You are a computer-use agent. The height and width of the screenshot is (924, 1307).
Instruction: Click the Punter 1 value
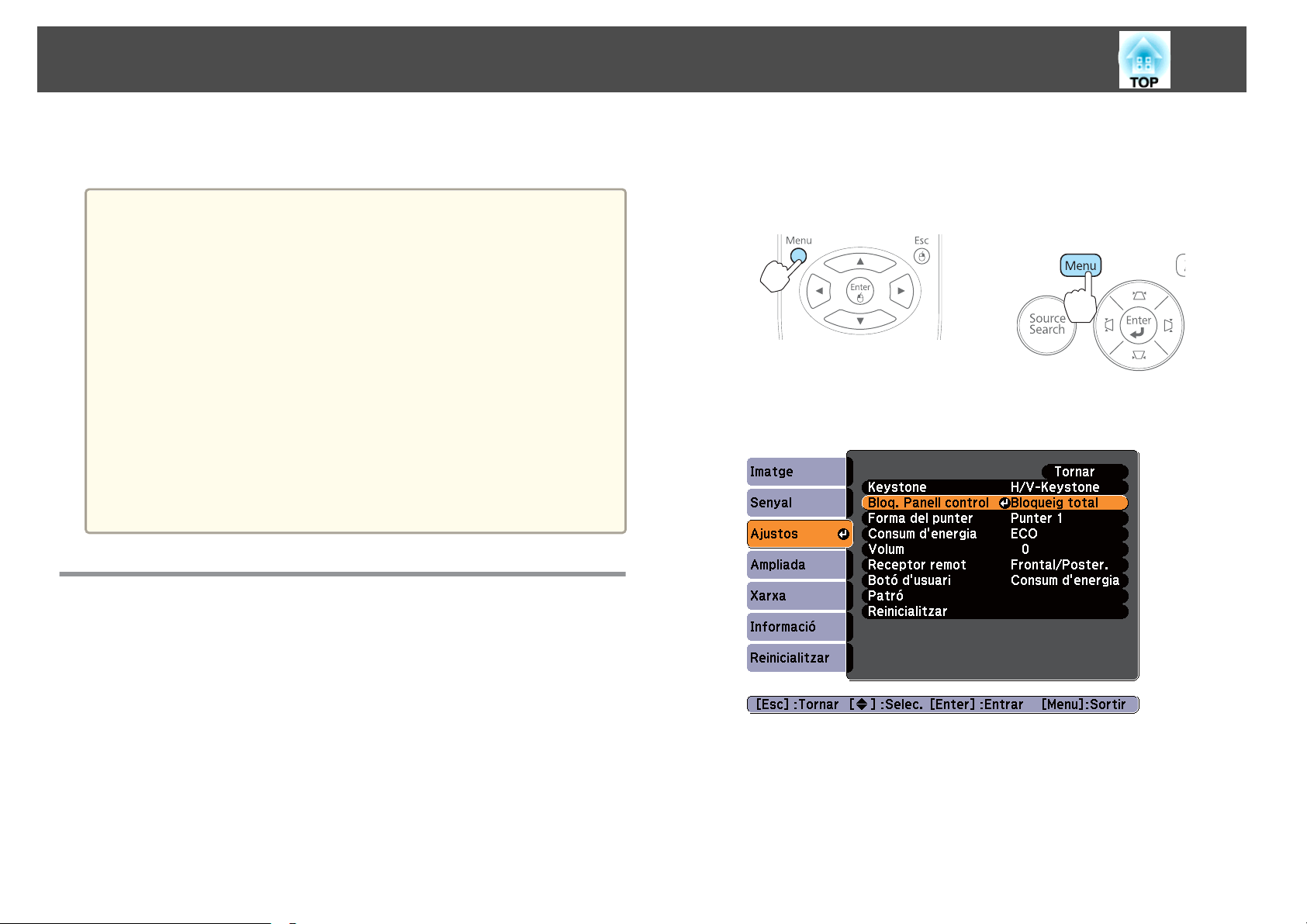1036,518
